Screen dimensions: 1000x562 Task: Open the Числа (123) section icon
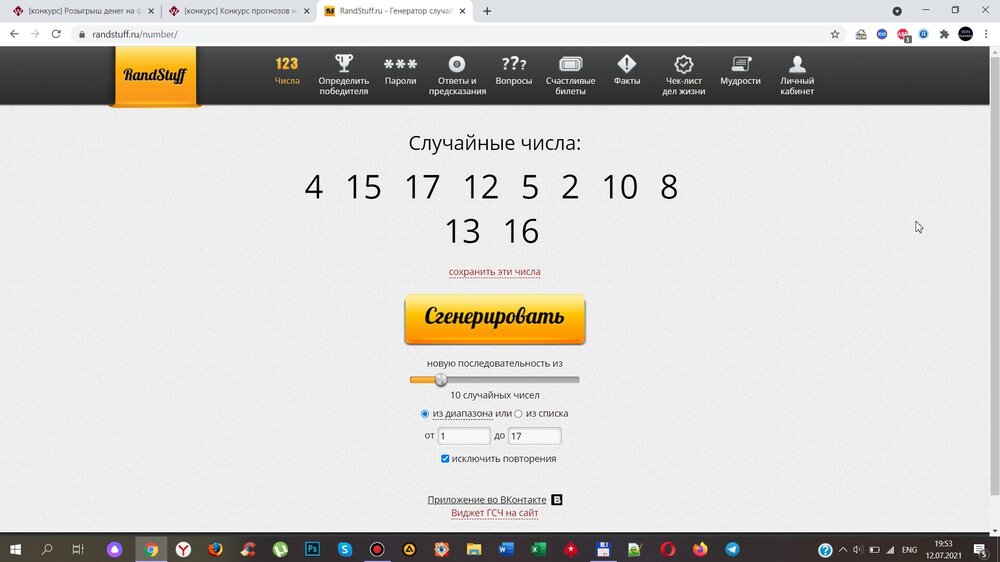(287, 64)
